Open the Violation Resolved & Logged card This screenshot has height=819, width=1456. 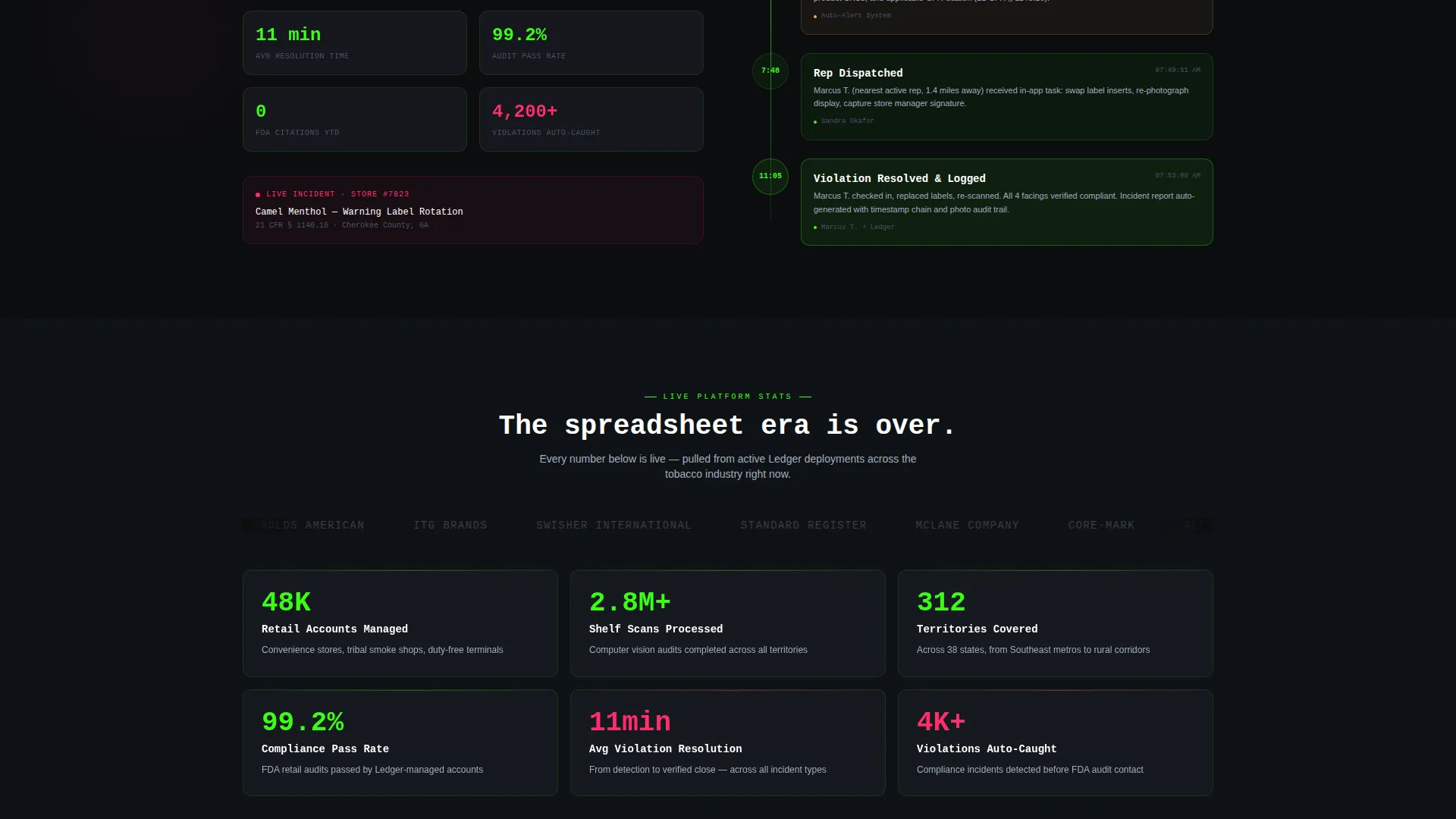pos(1006,202)
